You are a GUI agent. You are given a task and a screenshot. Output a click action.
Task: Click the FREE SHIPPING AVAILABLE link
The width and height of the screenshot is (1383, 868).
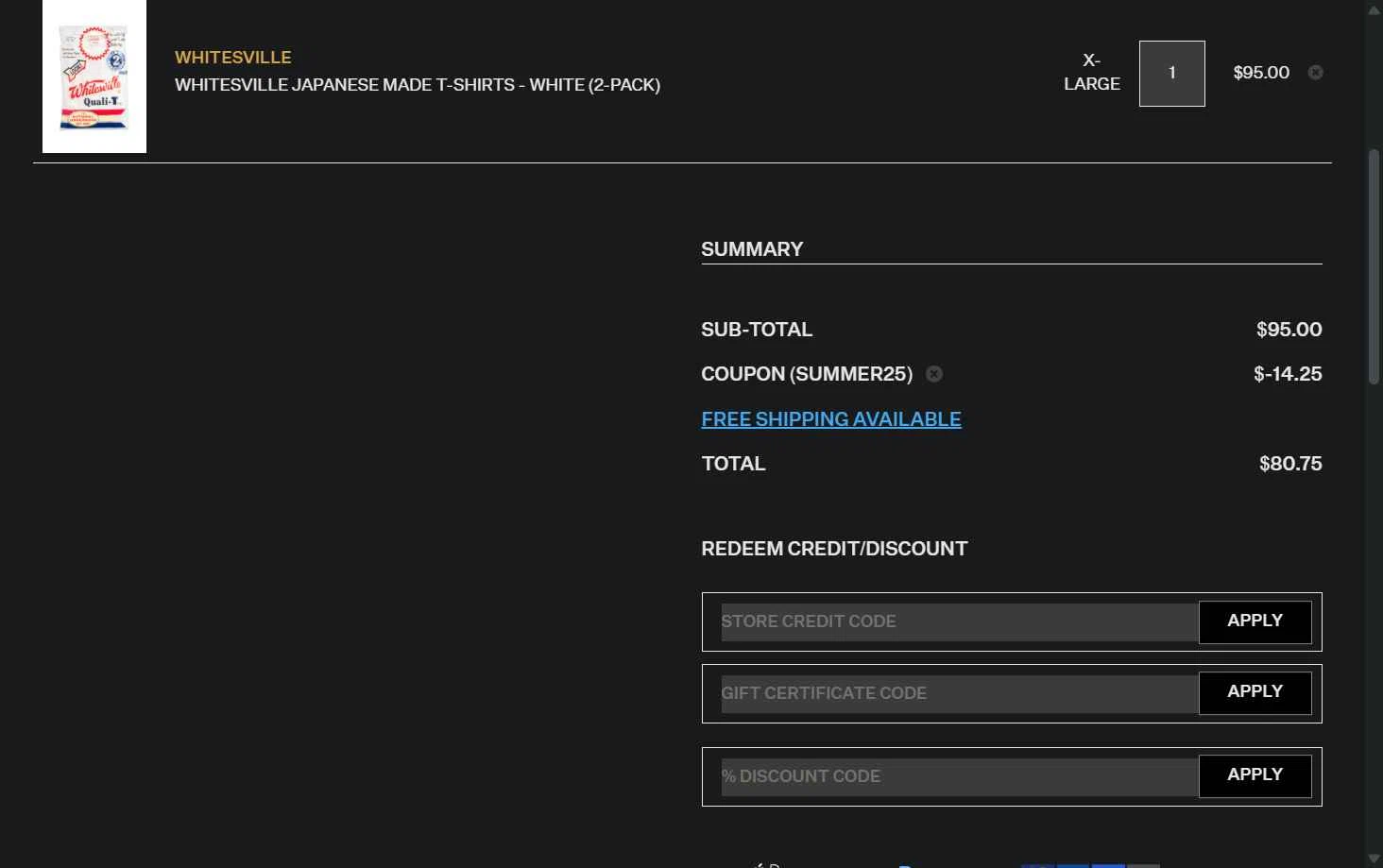(831, 419)
